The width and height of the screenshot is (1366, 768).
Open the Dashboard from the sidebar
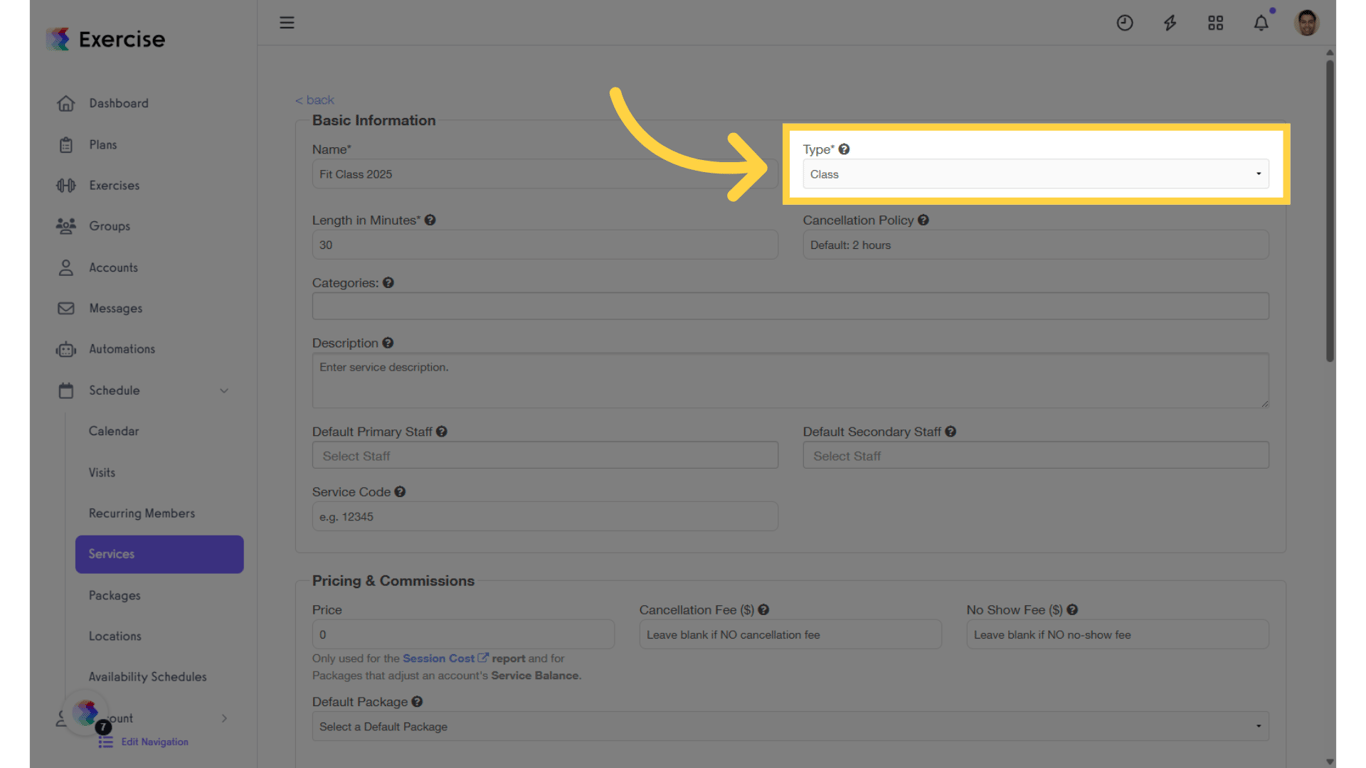119,103
